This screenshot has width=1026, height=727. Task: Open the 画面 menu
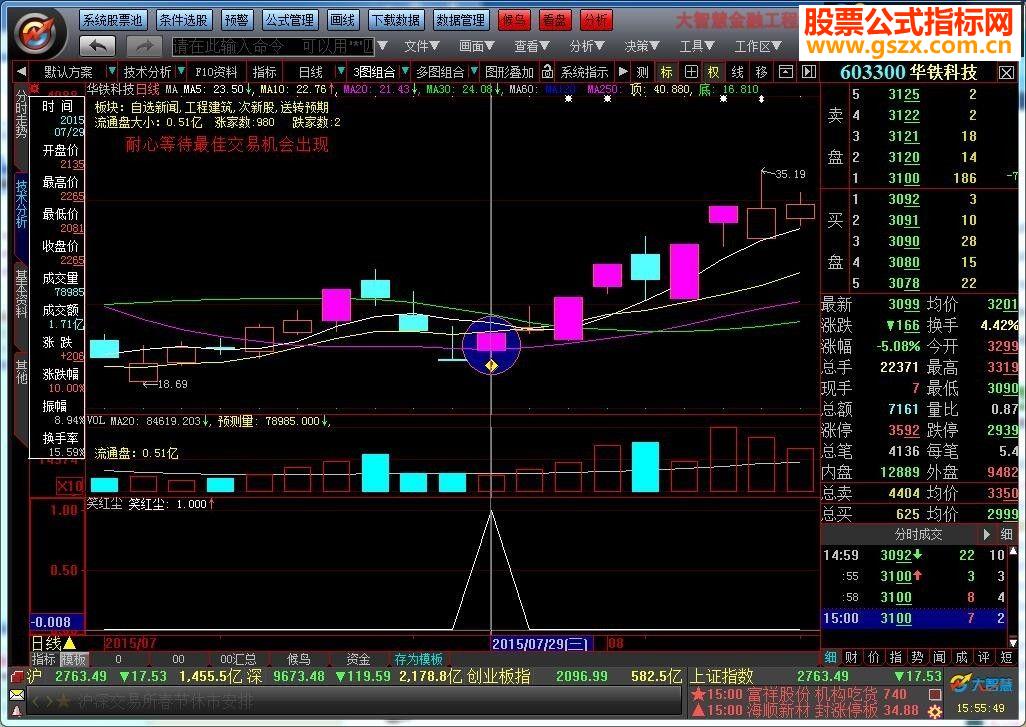click(x=476, y=46)
